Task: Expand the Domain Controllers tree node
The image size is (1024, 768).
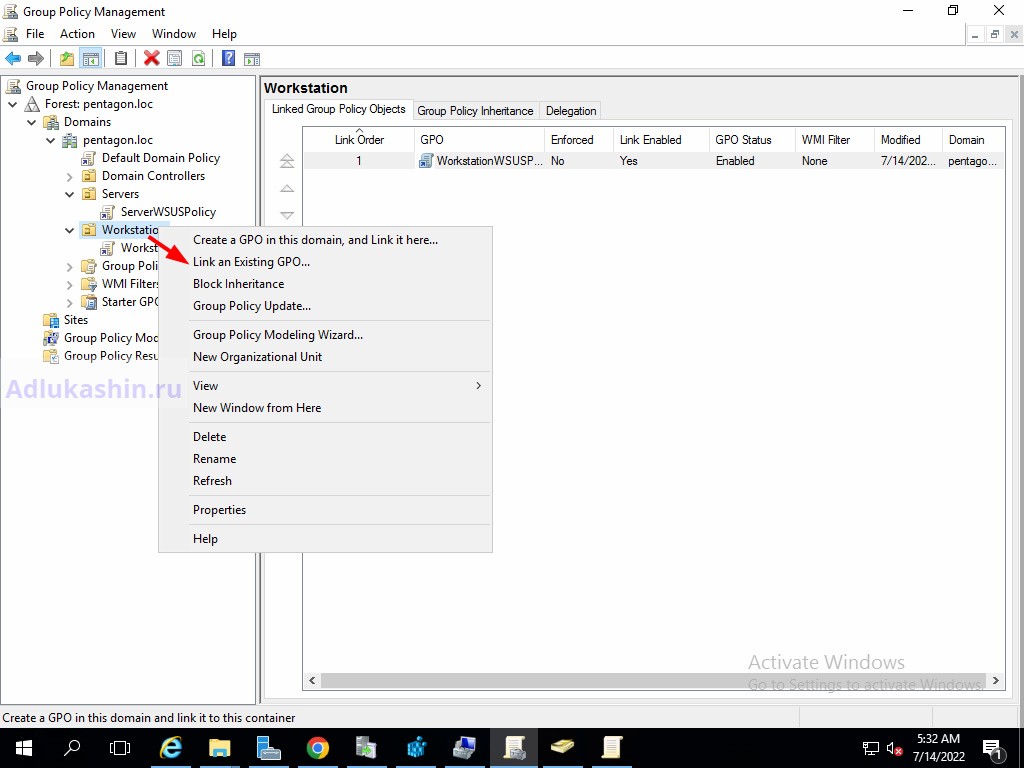Action: point(70,176)
